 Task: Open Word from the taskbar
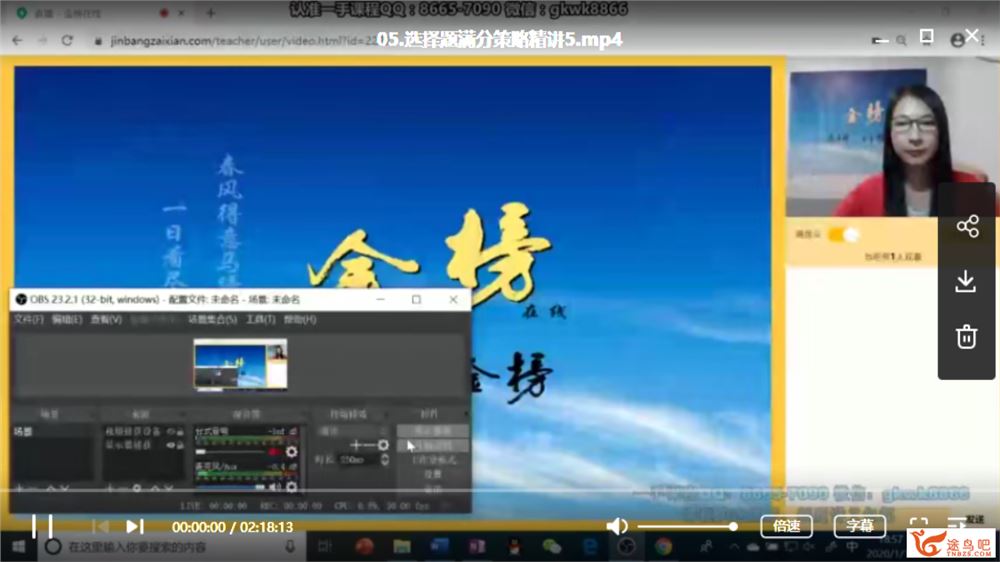439,547
